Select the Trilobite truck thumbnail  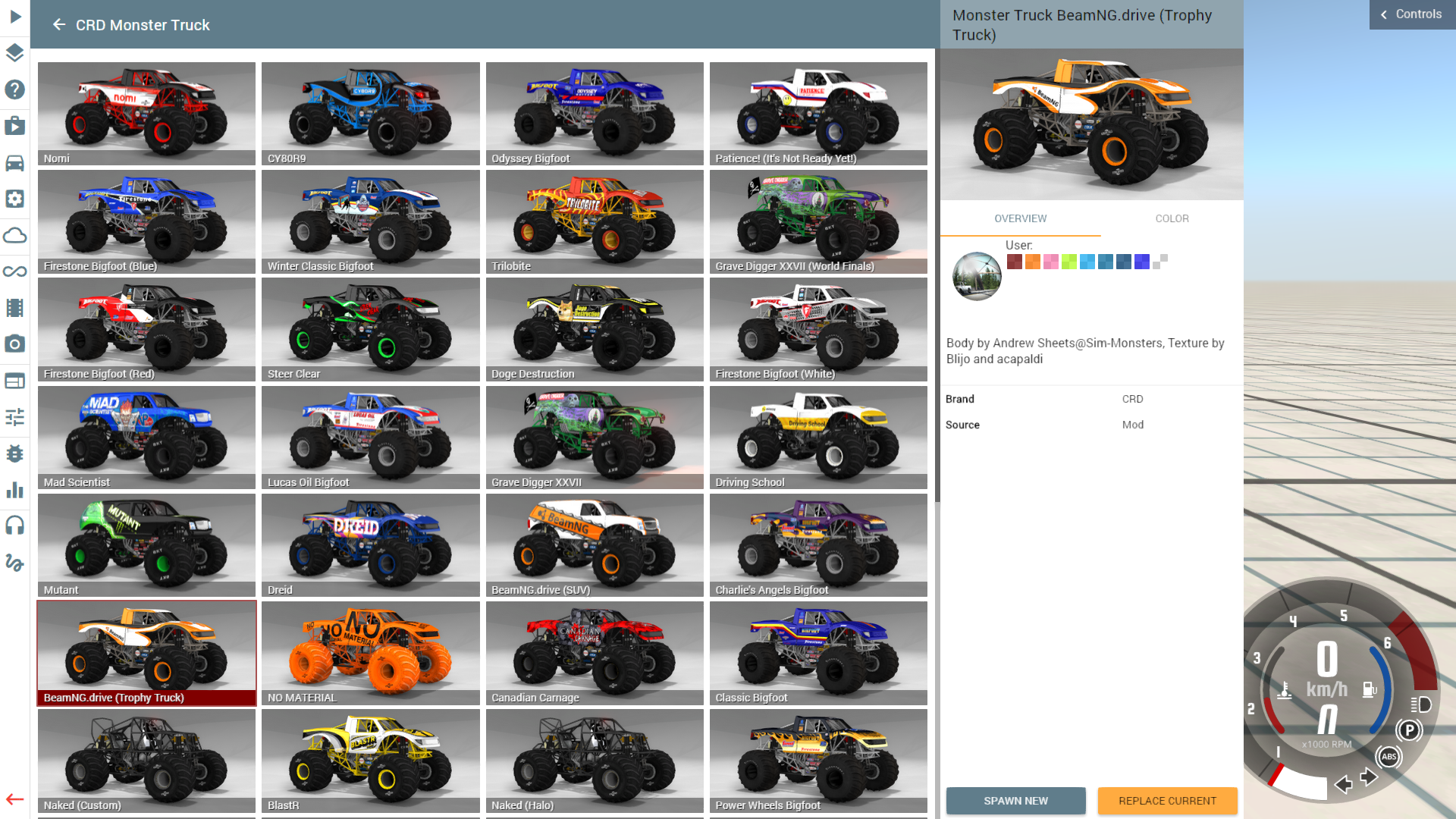[595, 221]
